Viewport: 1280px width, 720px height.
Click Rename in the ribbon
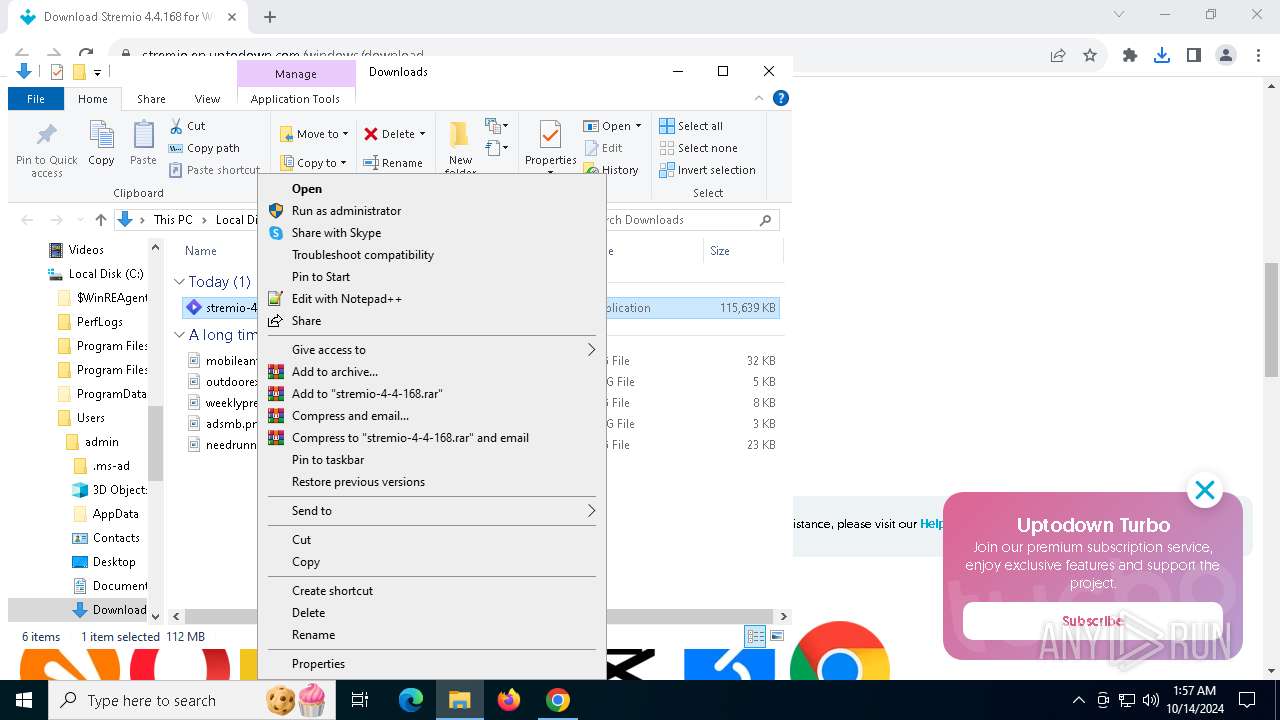point(392,163)
